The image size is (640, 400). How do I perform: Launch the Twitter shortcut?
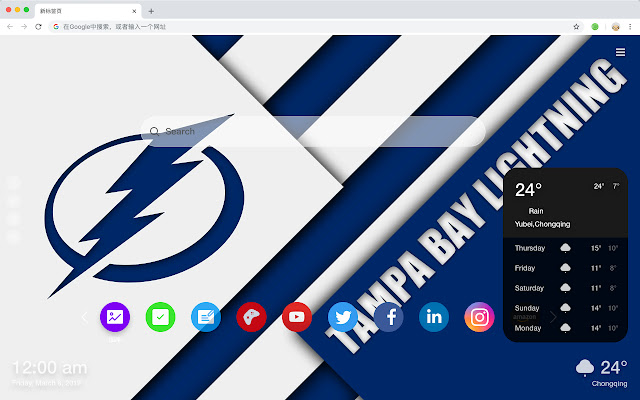[342, 317]
